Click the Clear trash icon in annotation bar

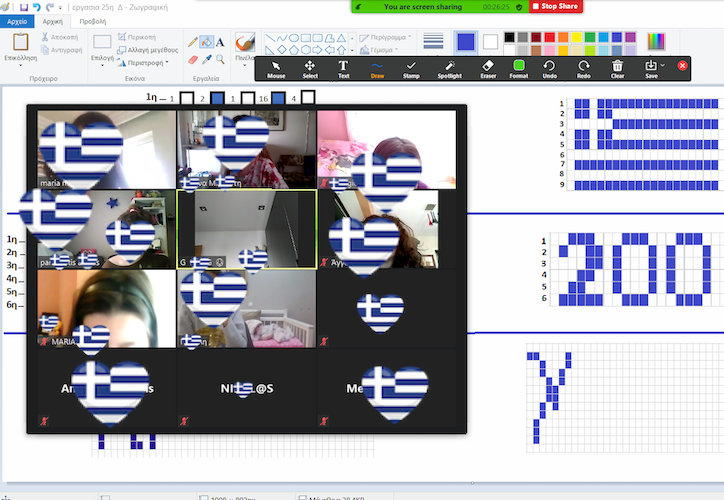point(617,69)
